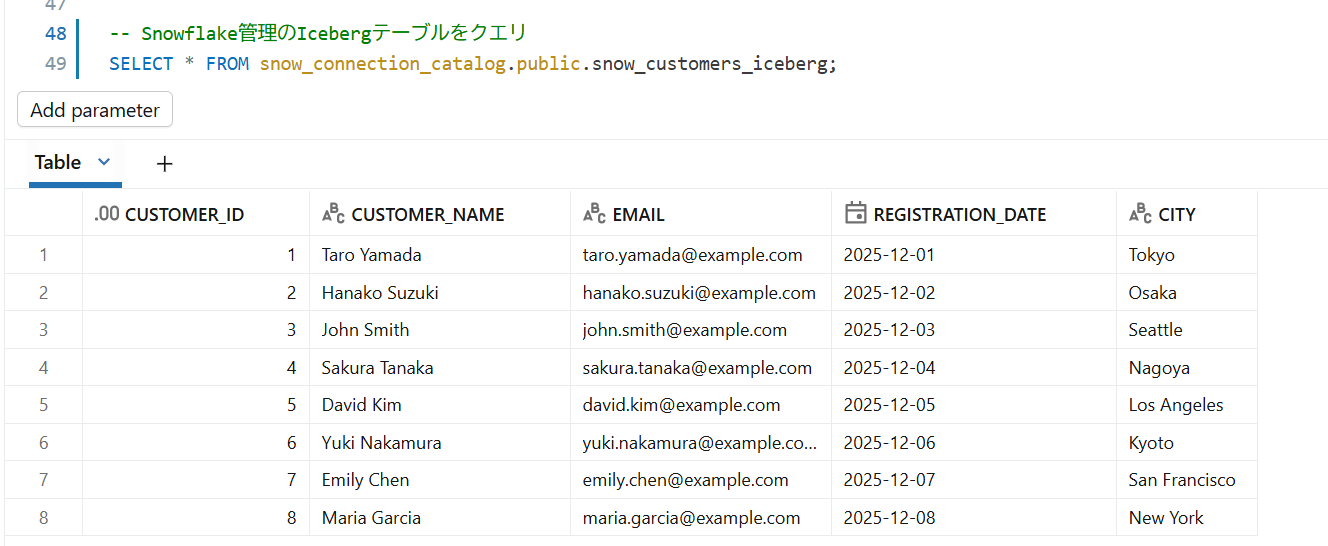Select the Table results tab
Viewport: 1328px width, 546px height.
[58, 162]
